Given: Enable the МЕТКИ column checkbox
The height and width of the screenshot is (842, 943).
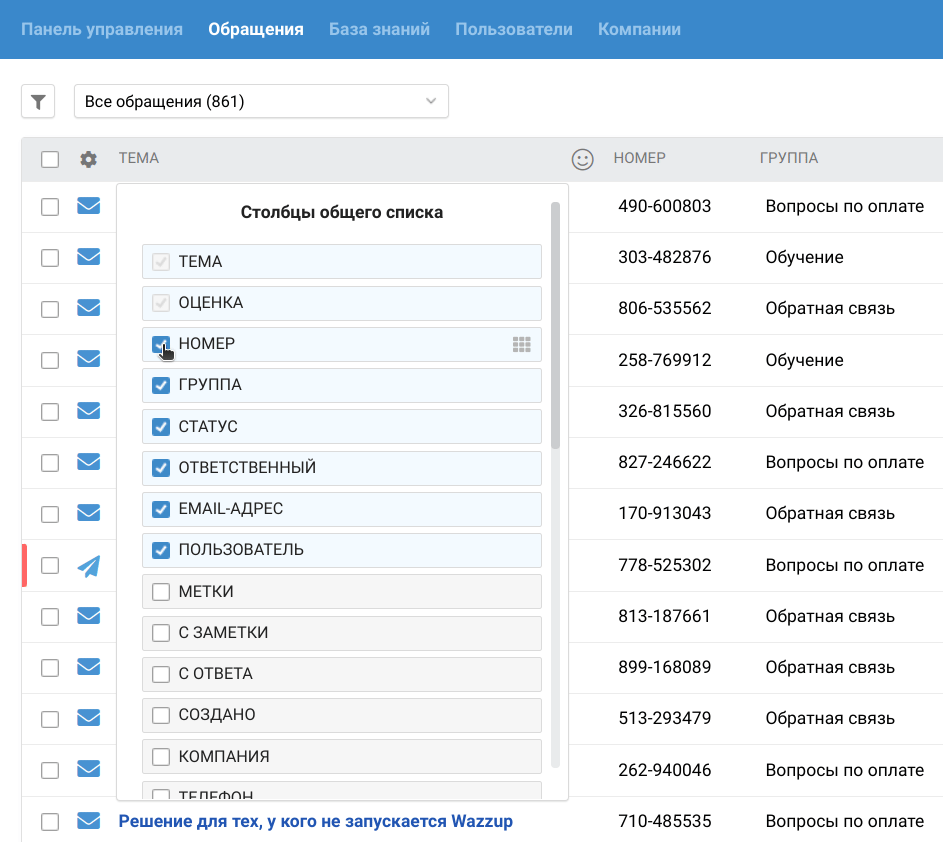Looking at the screenshot, I should [160, 592].
